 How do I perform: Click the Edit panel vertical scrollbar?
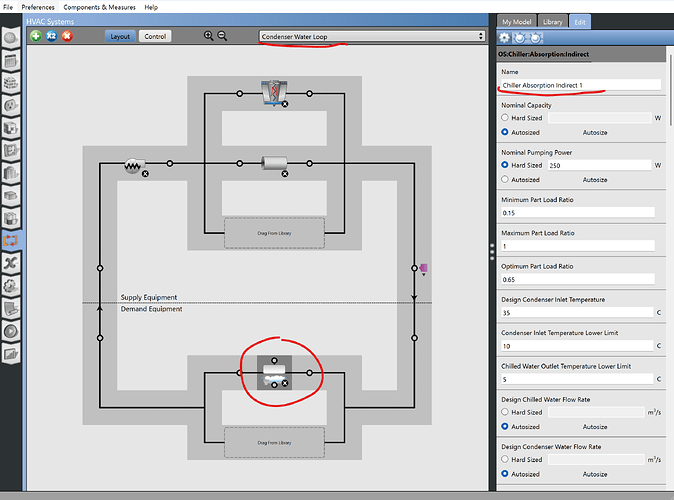[x=670, y=90]
